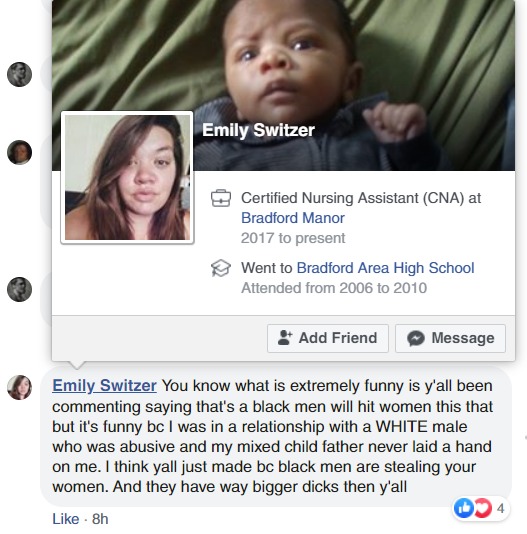
Task: View the reaction count of 4
Action: (500, 508)
